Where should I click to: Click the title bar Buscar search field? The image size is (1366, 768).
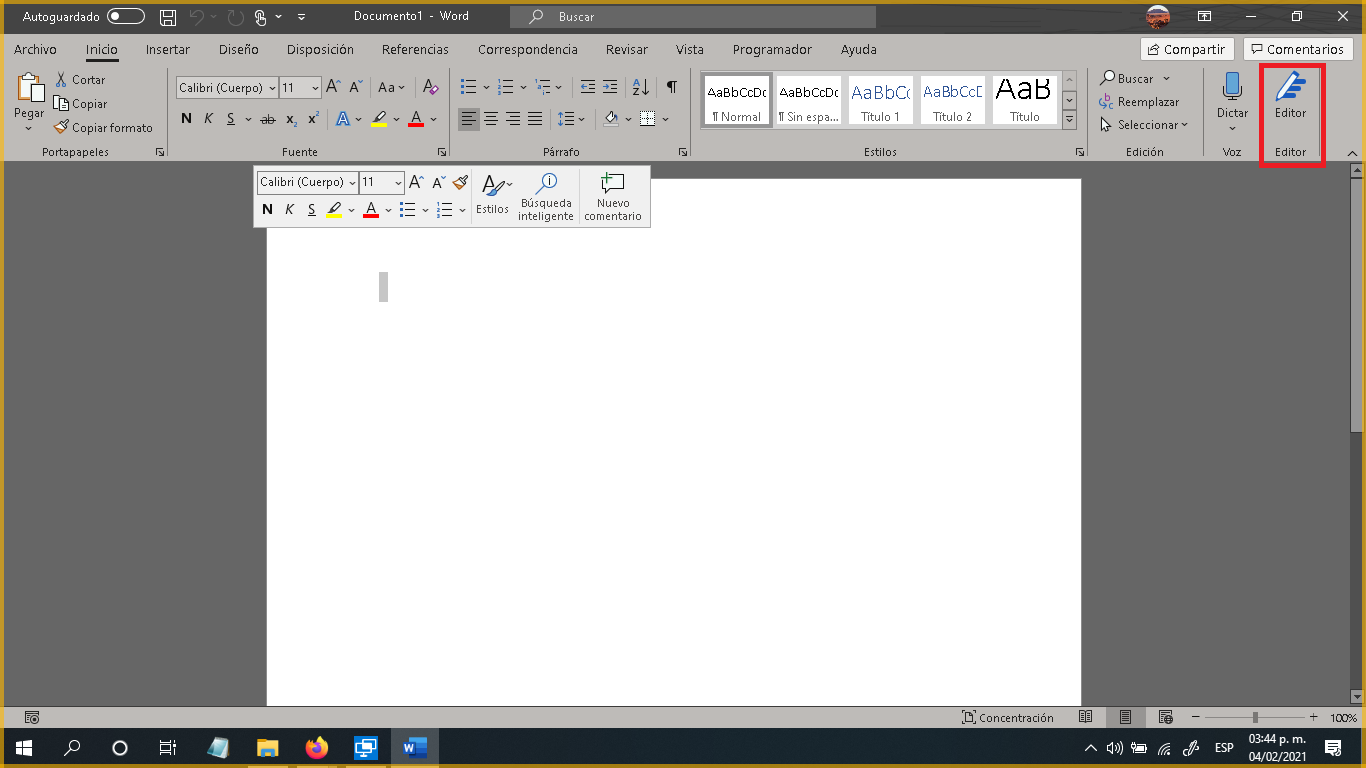[x=692, y=17]
